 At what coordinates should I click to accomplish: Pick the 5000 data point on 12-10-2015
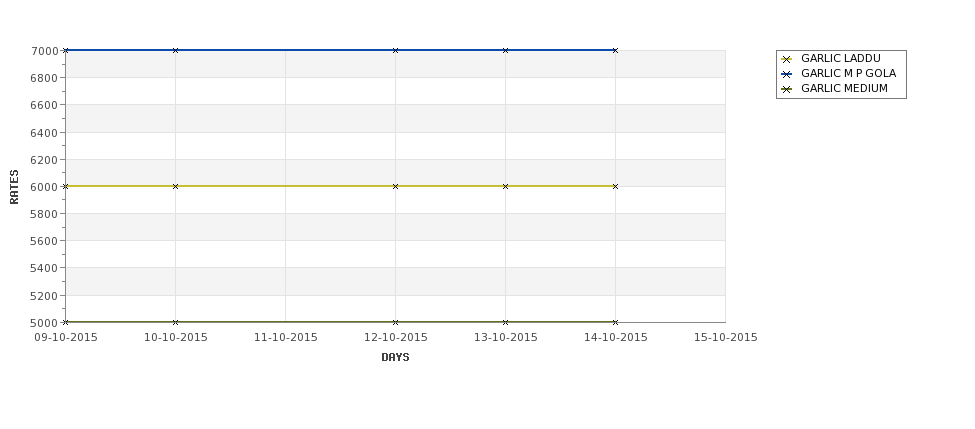[x=395, y=322]
